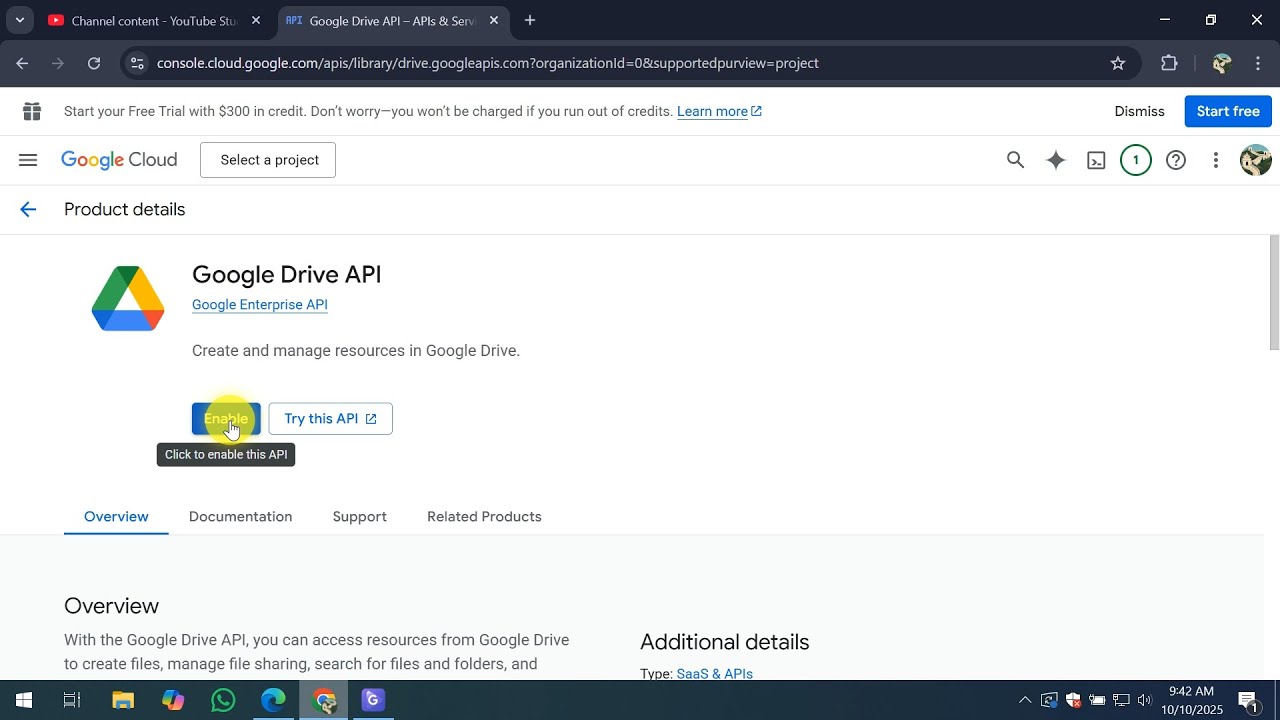Click the address bar URL

pos(488,63)
